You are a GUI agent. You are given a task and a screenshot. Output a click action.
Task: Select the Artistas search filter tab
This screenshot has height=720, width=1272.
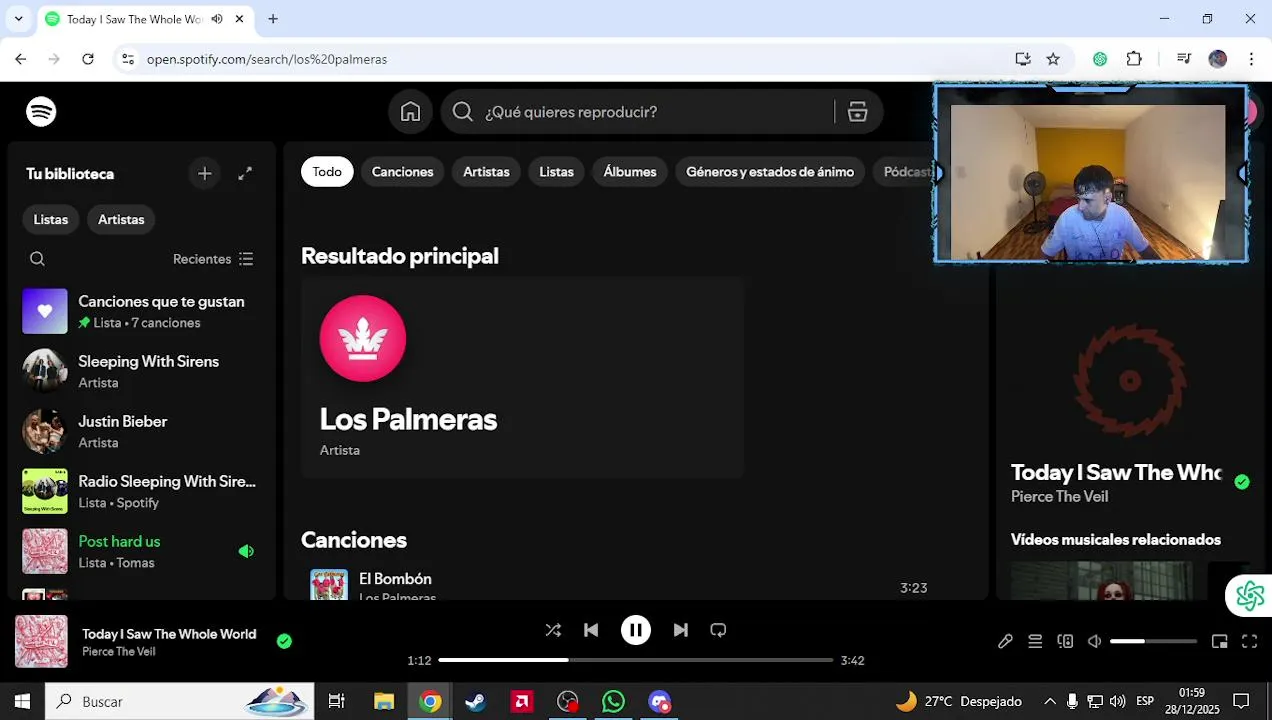(x=486, y=172)
